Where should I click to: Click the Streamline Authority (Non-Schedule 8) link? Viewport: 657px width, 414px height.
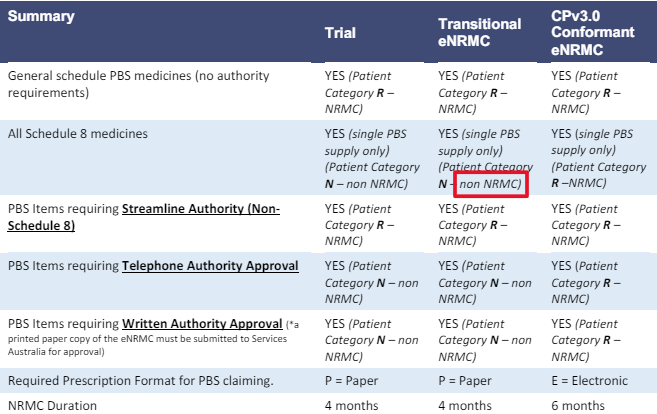144,217
